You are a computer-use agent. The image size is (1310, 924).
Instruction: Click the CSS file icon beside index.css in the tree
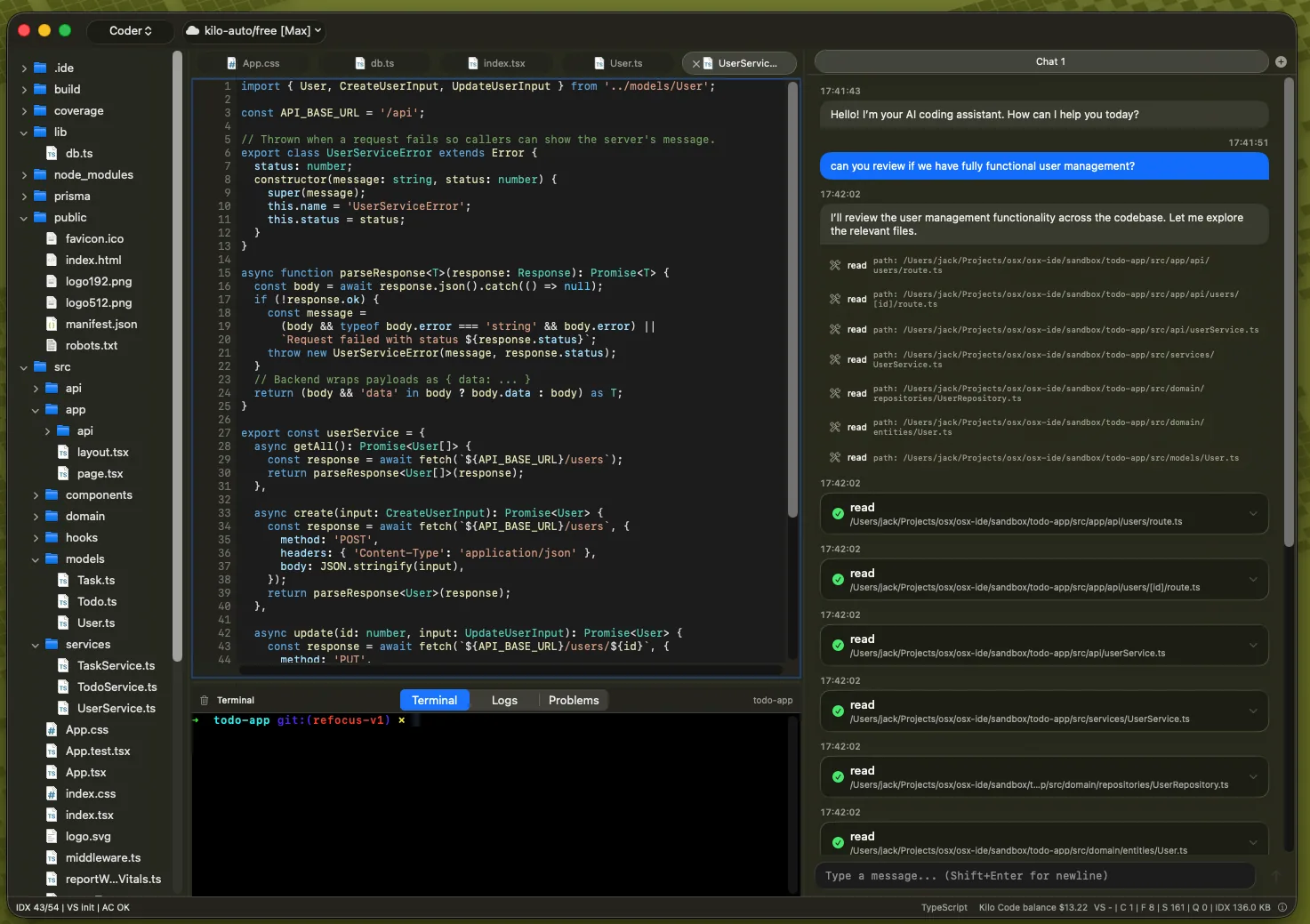52,794
